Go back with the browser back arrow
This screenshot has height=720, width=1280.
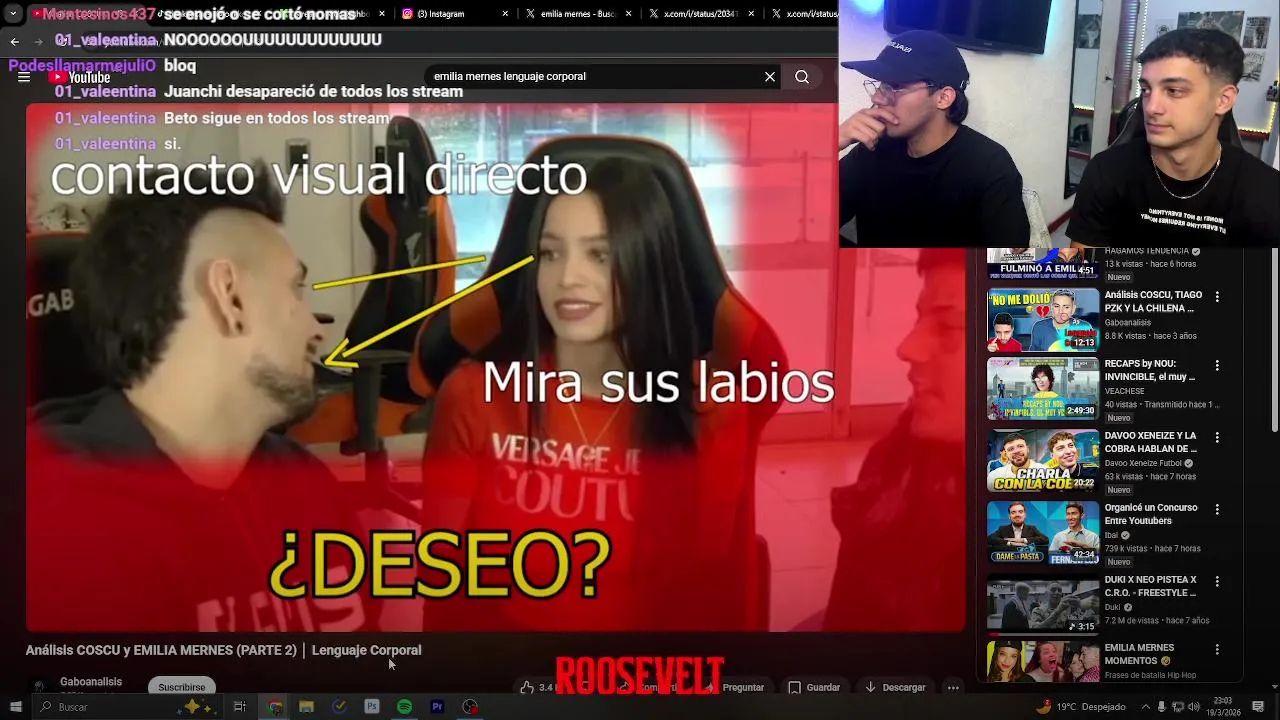pos(14,41)
